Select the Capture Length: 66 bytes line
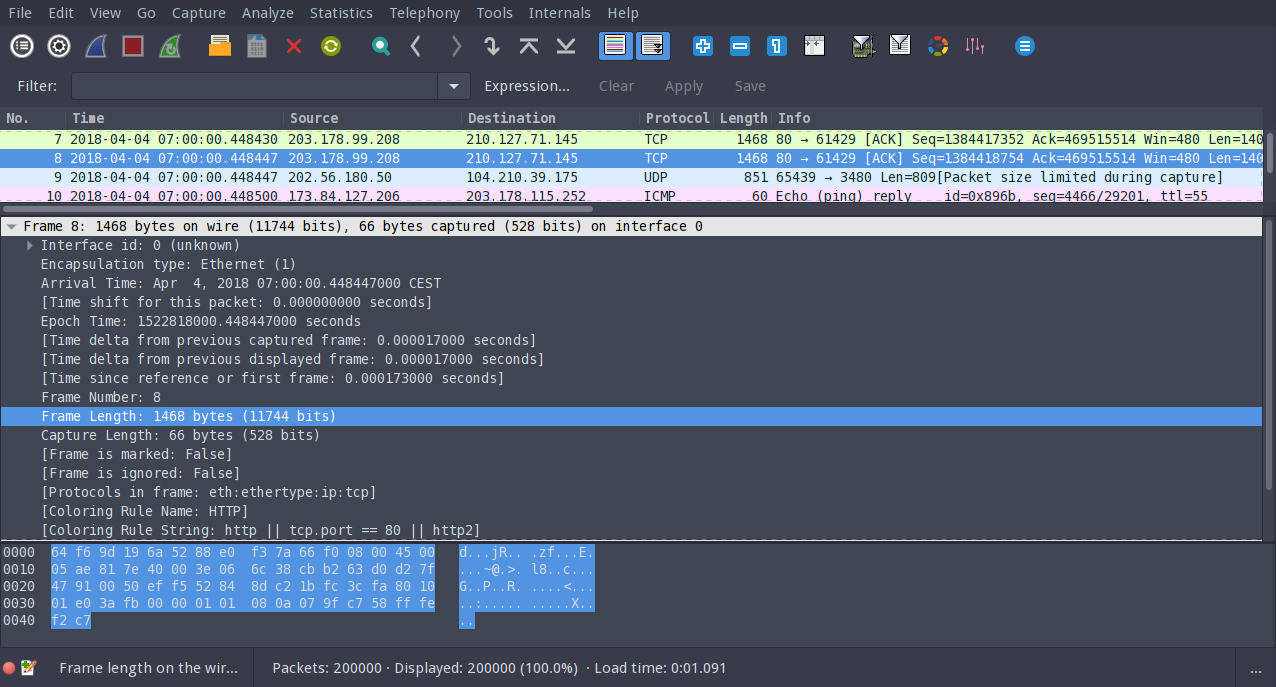Image resolution: width=1276 pixels, height=687 pixels. 631,435
